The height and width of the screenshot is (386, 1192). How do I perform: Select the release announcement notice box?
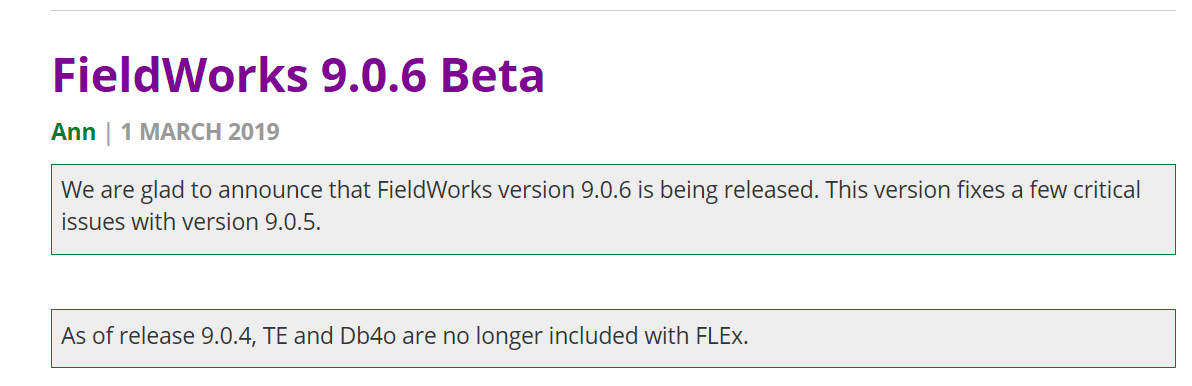[x=613, y=209]
